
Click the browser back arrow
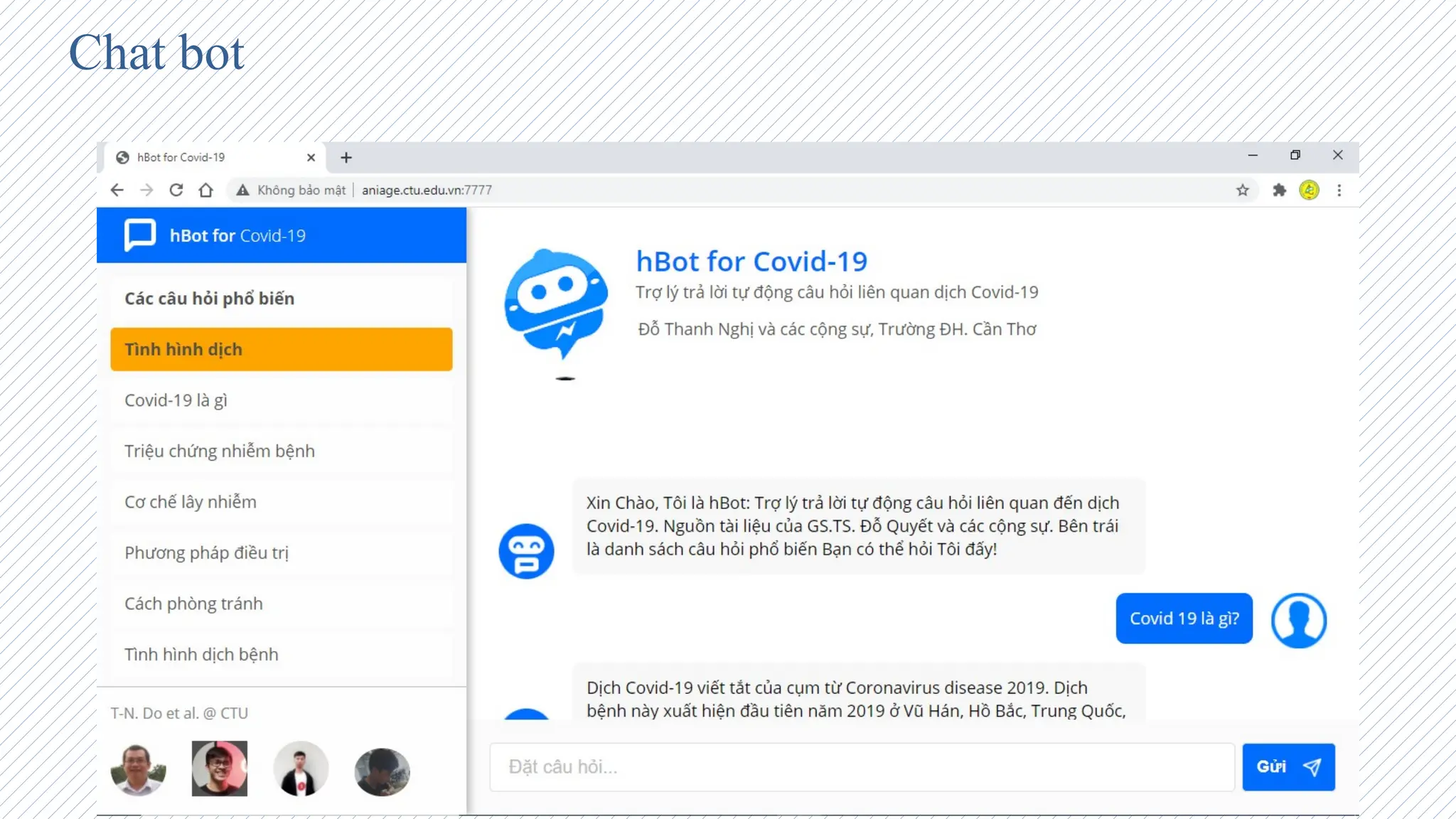click(117, 190)
